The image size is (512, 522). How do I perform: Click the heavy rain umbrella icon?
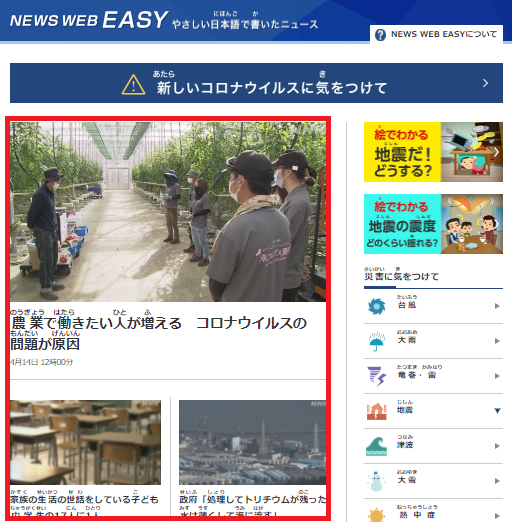pos(376,341)
